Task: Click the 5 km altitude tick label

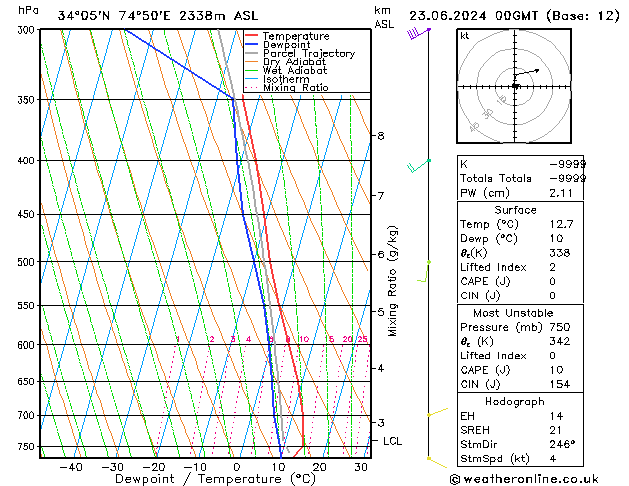Action: coord(381,312)
